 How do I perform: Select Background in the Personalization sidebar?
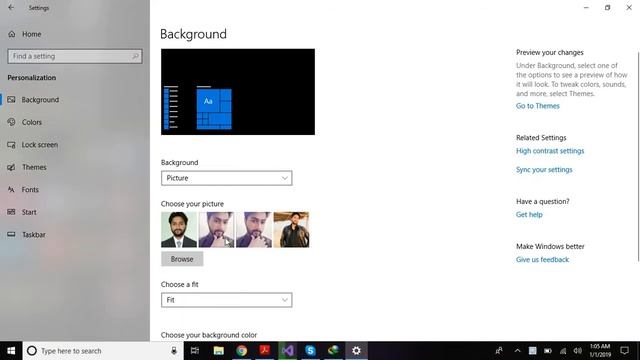click(x=40, y=100)
